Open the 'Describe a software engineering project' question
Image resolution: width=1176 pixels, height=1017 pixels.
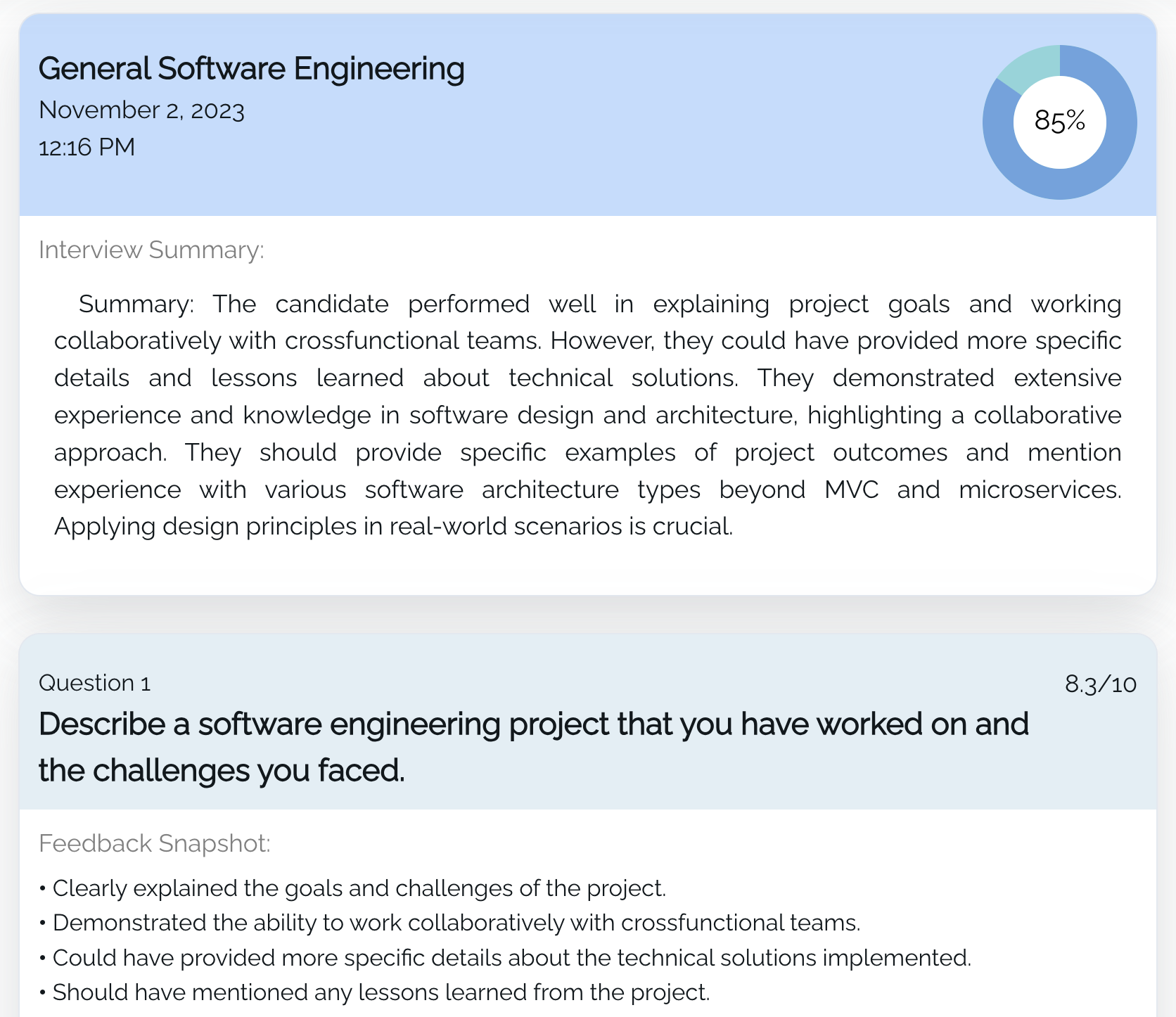point(533,747)
